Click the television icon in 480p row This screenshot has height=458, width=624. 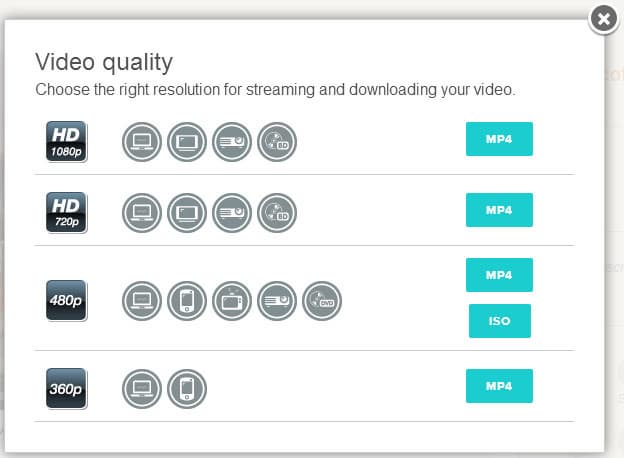point(232,300)
